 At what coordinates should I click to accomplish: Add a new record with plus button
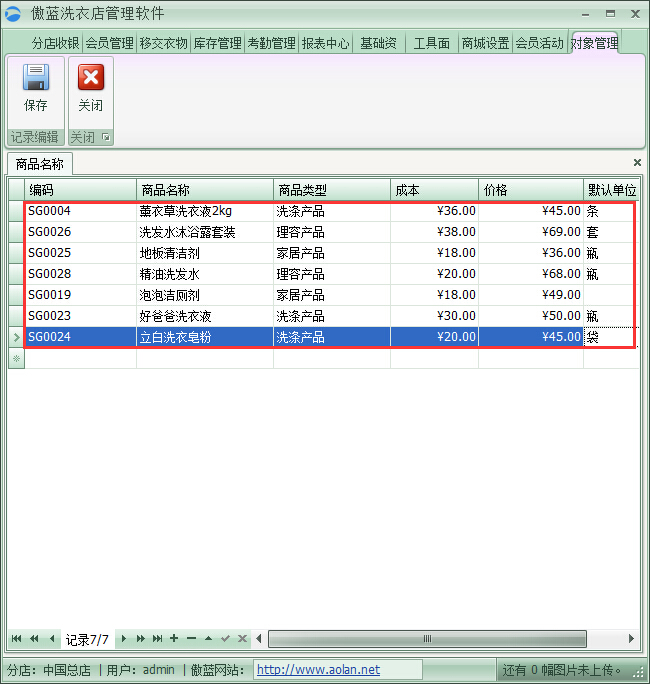[x=174, y=638]
